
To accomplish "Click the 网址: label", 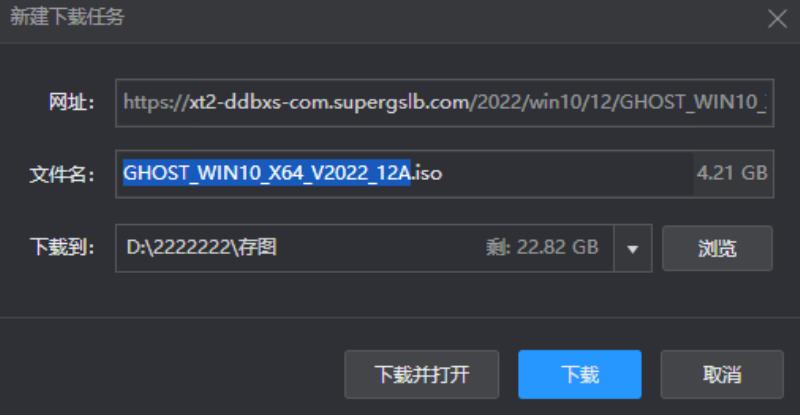I will pyautogui.click(x=71, y=103).
